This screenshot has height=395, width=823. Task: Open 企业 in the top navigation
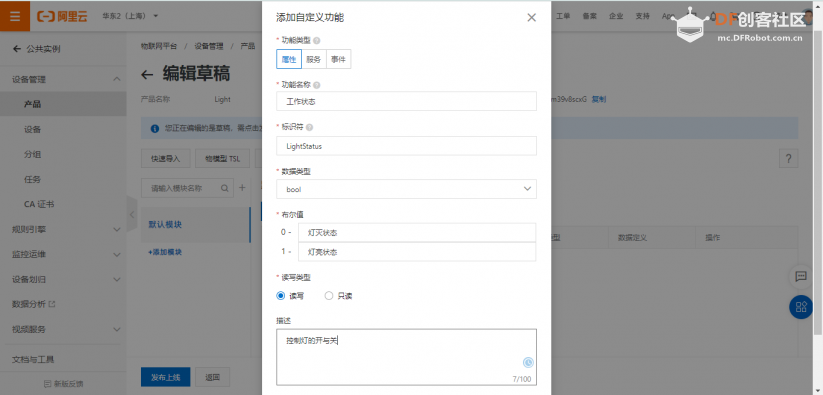point(616,16)
